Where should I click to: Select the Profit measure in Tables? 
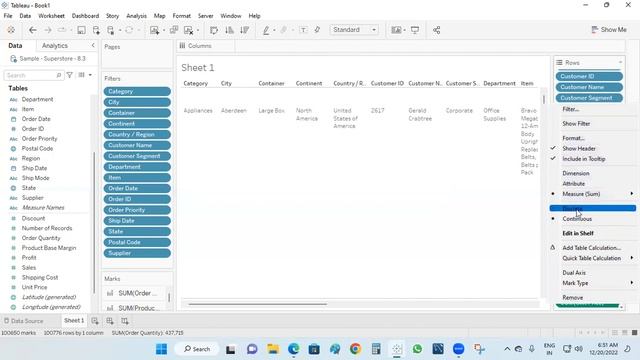coord(29,258)
